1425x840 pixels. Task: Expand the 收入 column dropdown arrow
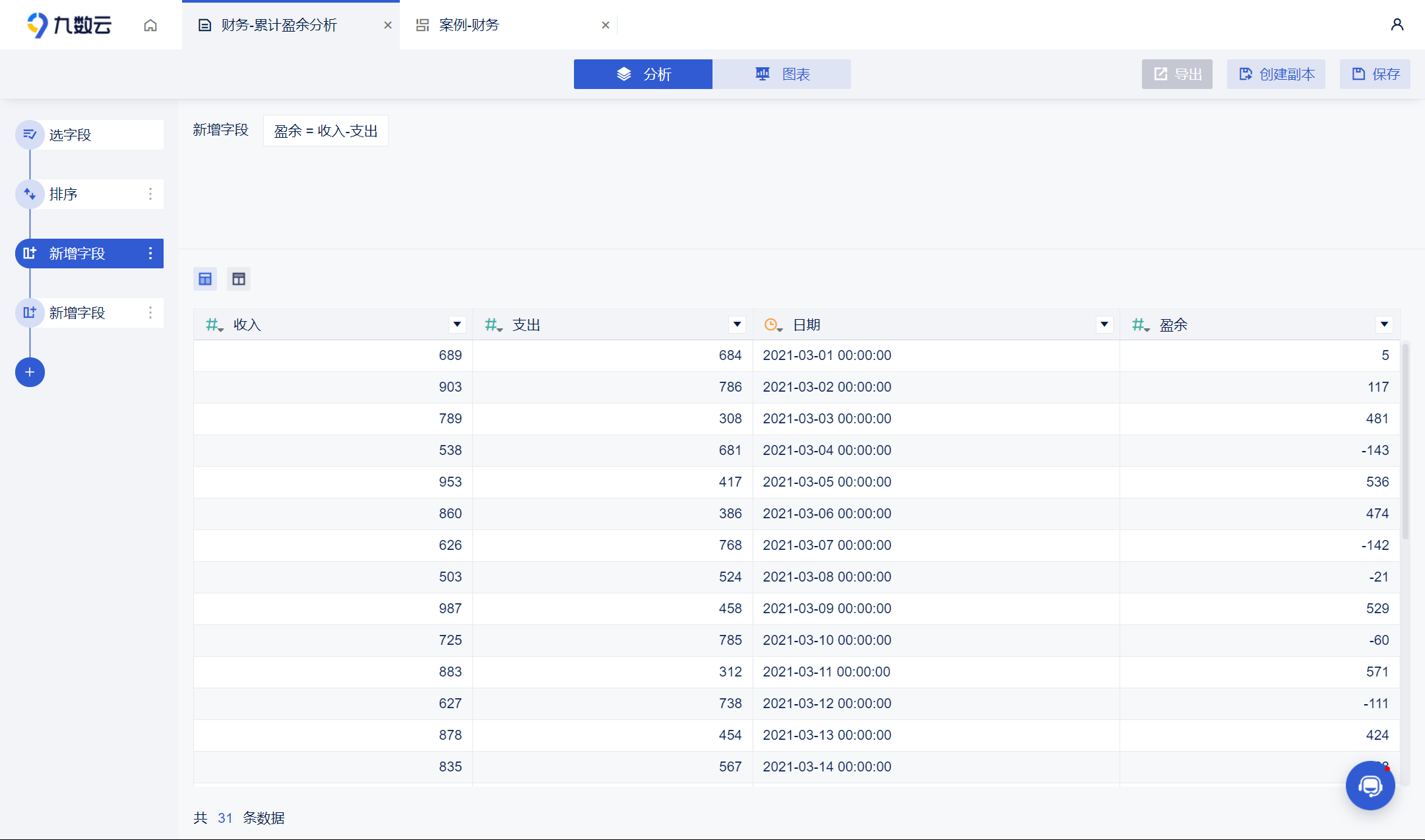click(x=457, y=324)
